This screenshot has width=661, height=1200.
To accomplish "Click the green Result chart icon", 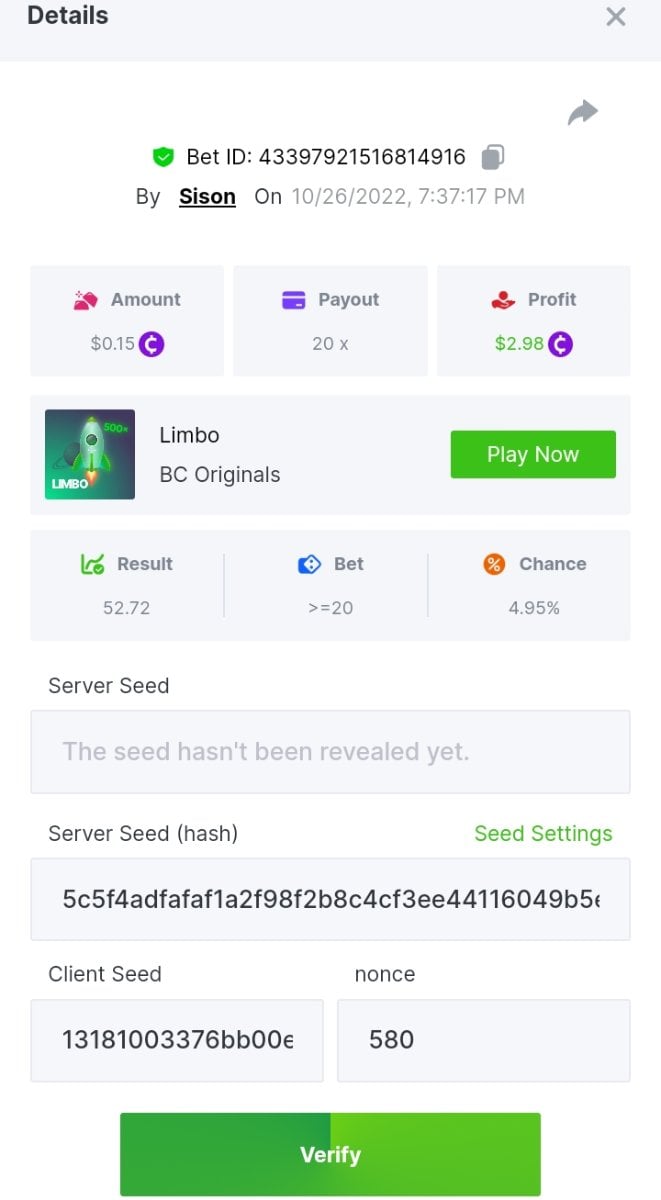I will point(92,564).
